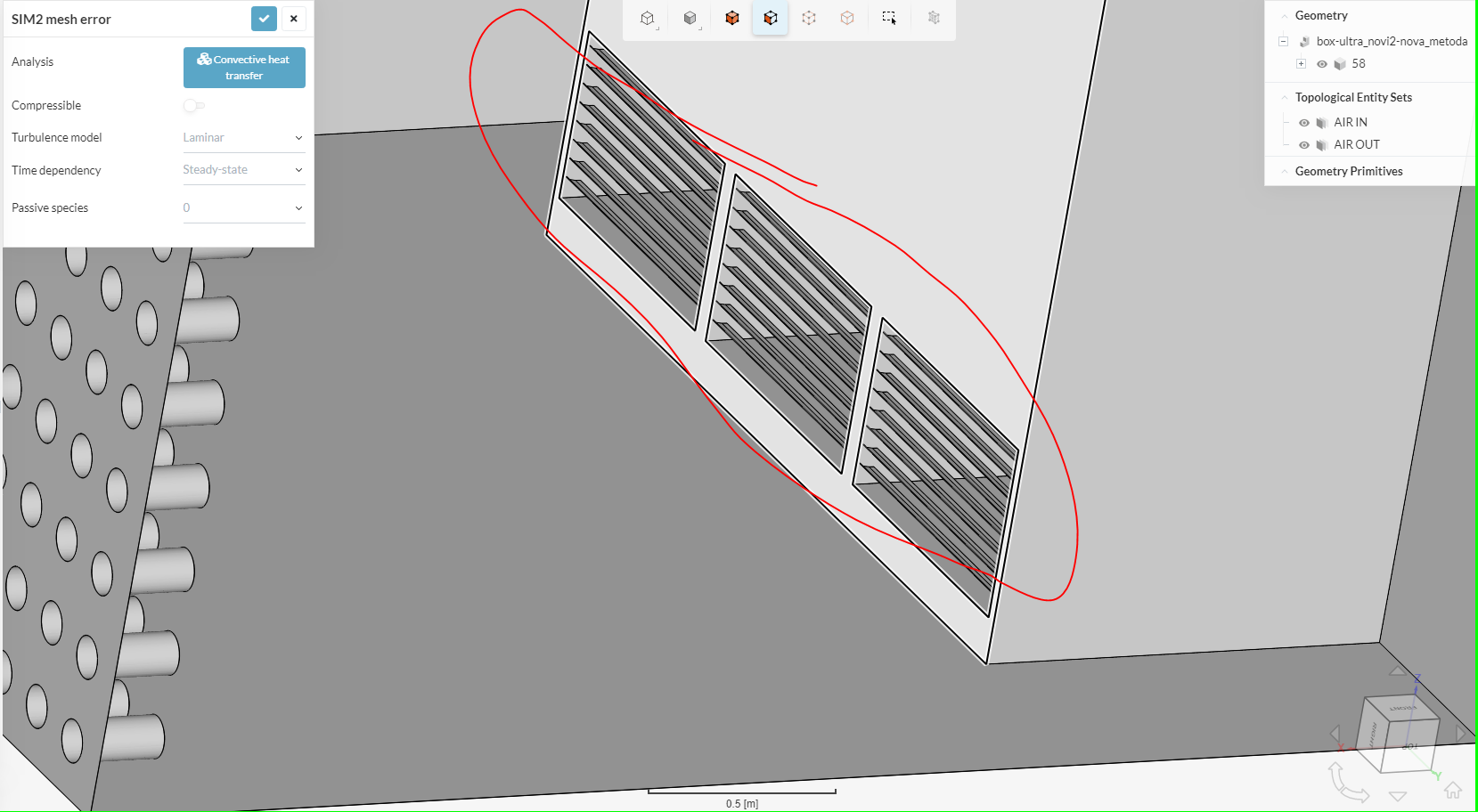Collapse the Geometry section caret

pos(1284,16)
